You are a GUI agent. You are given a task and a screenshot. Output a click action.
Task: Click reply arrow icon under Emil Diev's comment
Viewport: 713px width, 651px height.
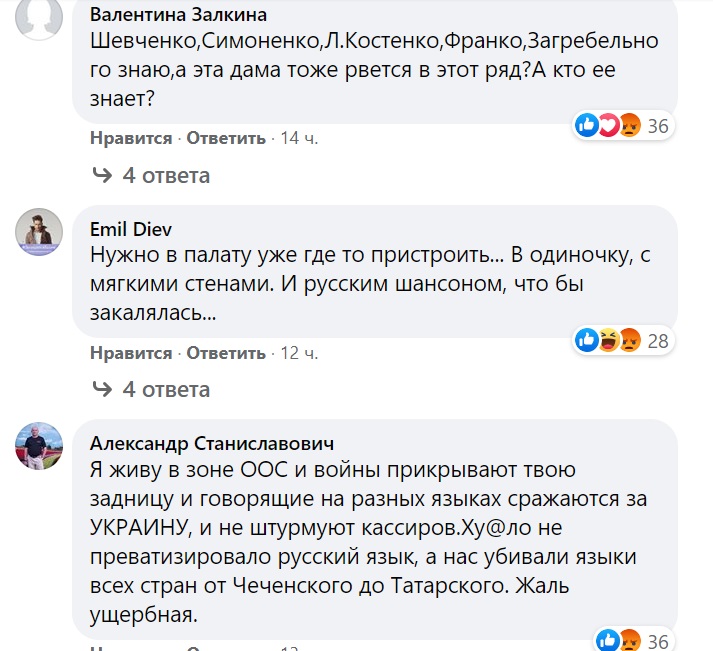click(102, 389)
